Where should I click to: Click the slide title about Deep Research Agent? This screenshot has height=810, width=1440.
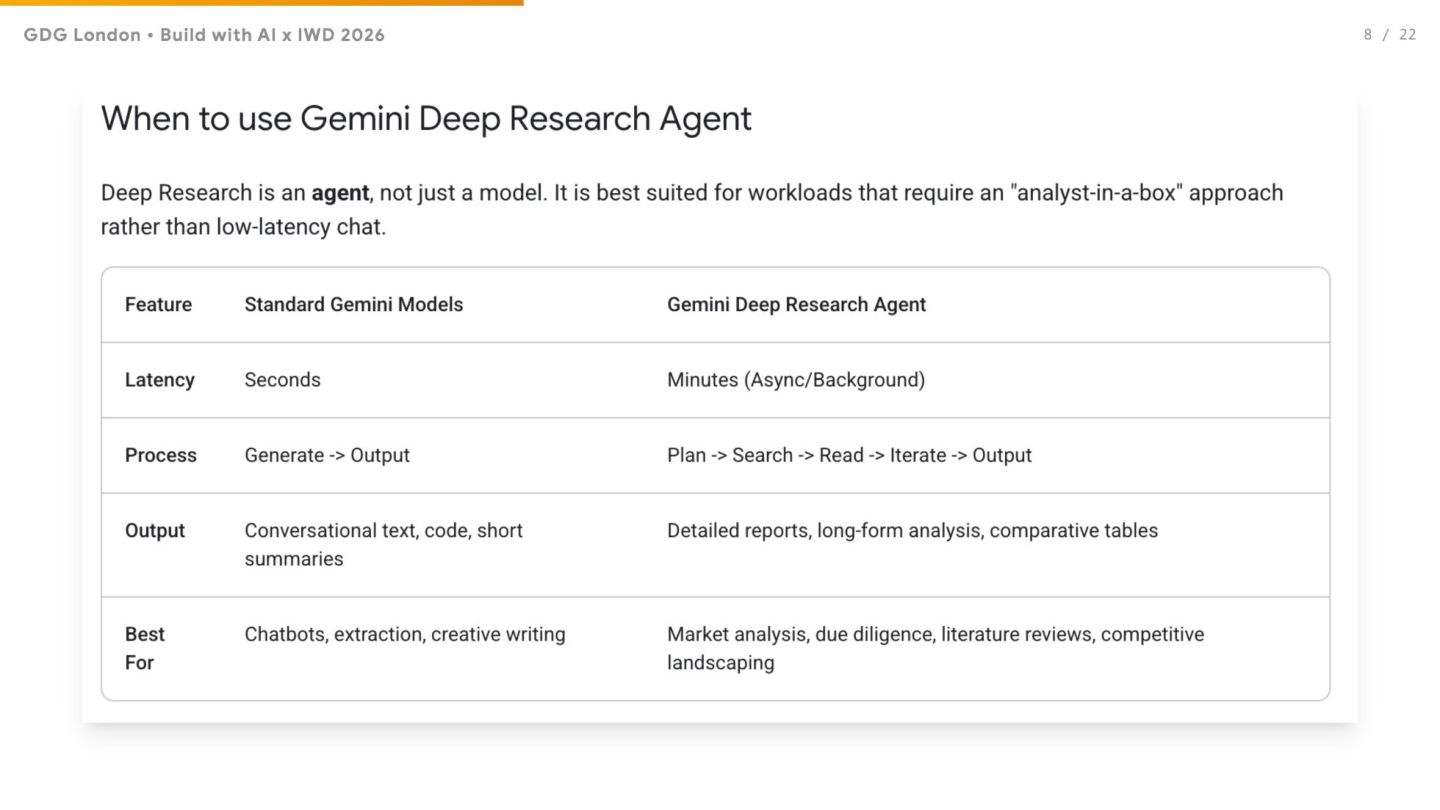point(426,119)
